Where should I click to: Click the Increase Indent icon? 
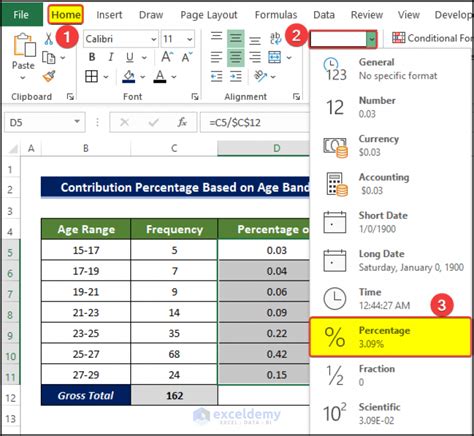pyautogui.click(x=236, y=77)
